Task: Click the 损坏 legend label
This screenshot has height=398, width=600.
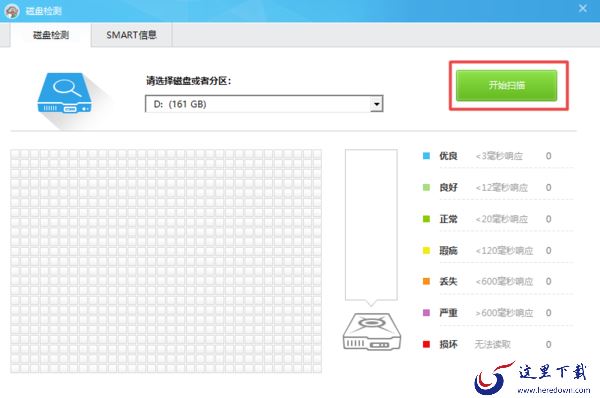Action: [448, 344]
